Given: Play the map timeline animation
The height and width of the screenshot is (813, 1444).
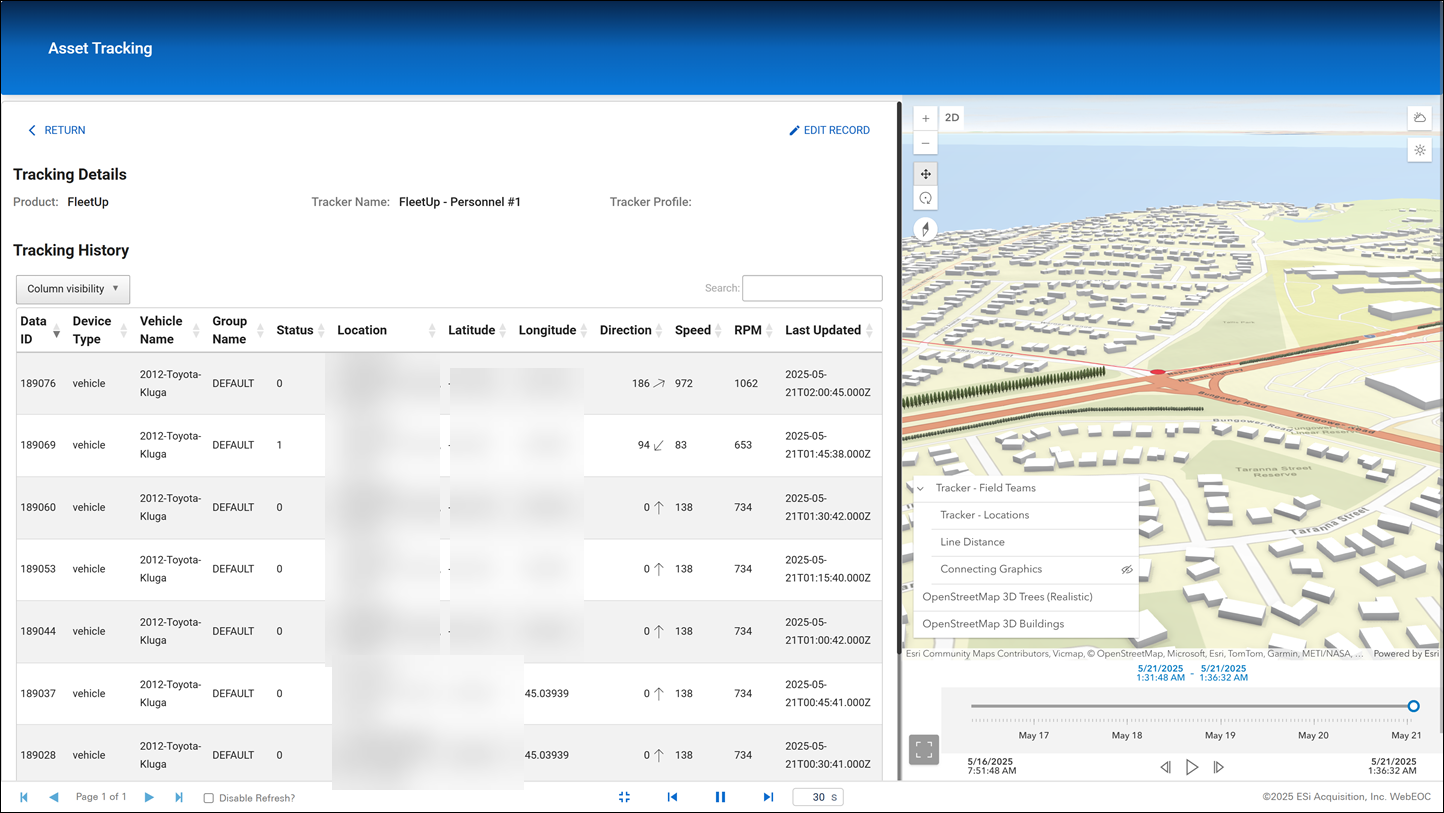Looking at the screenshot, I should (x=1192, y=767).
